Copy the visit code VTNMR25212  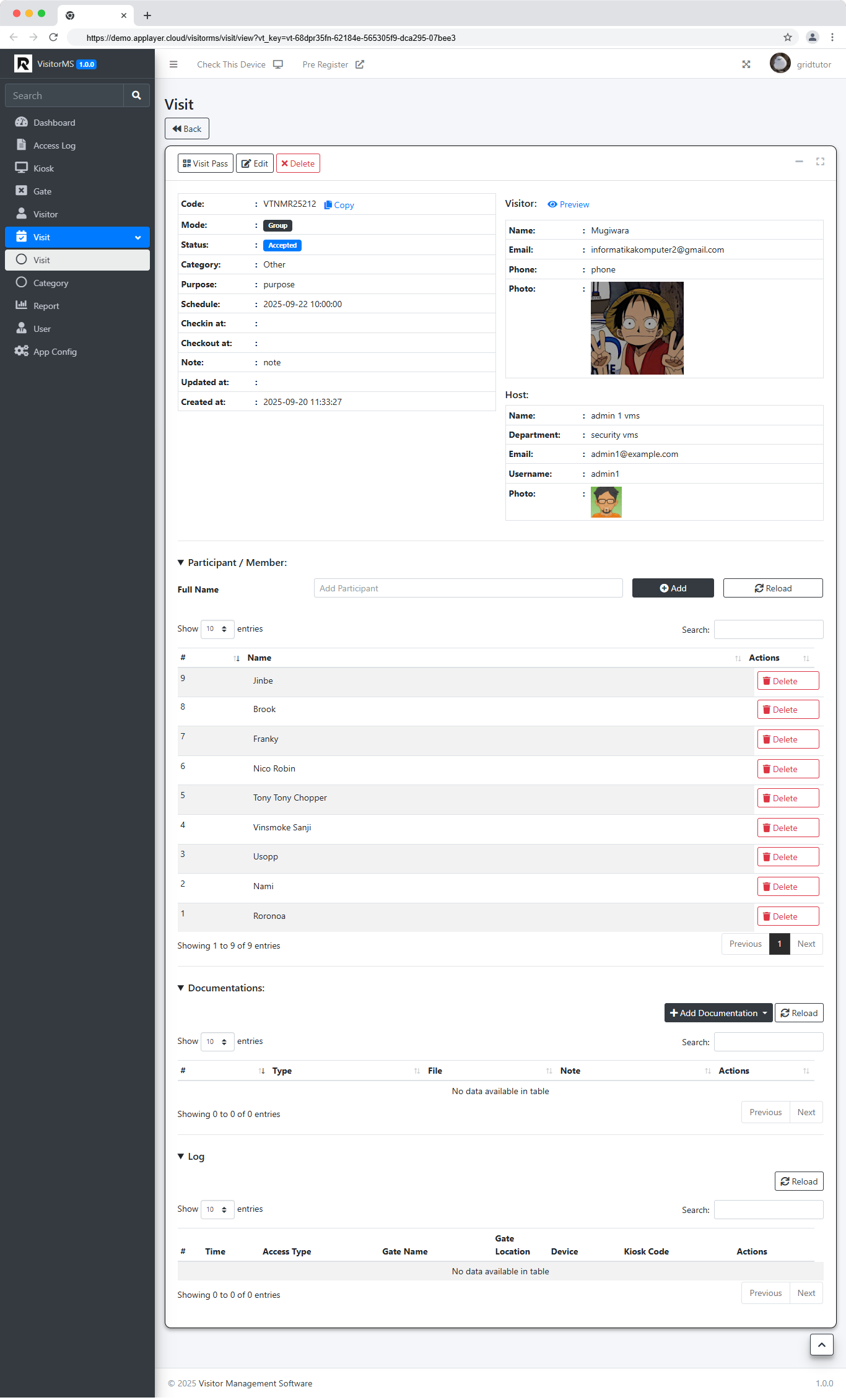(339, 205)
